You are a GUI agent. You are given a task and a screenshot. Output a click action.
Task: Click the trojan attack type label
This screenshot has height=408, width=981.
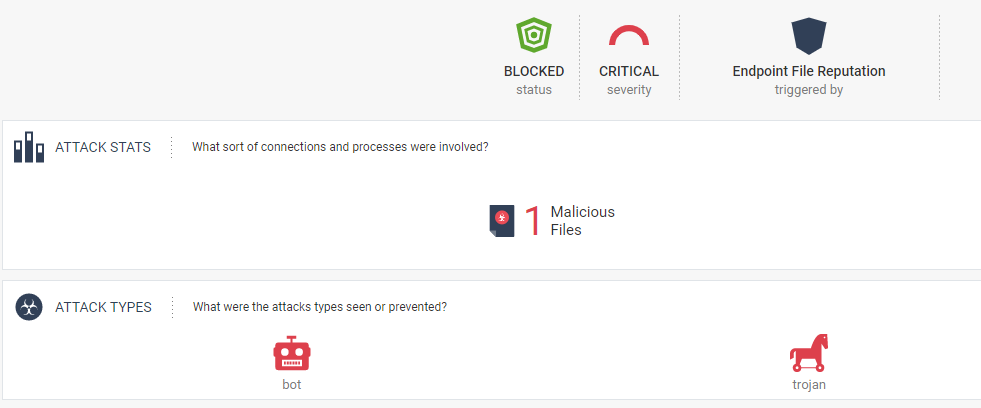(809, 384)
